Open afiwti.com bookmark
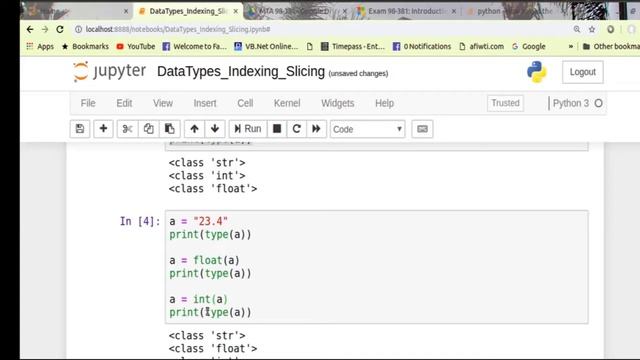 point(482,47)
